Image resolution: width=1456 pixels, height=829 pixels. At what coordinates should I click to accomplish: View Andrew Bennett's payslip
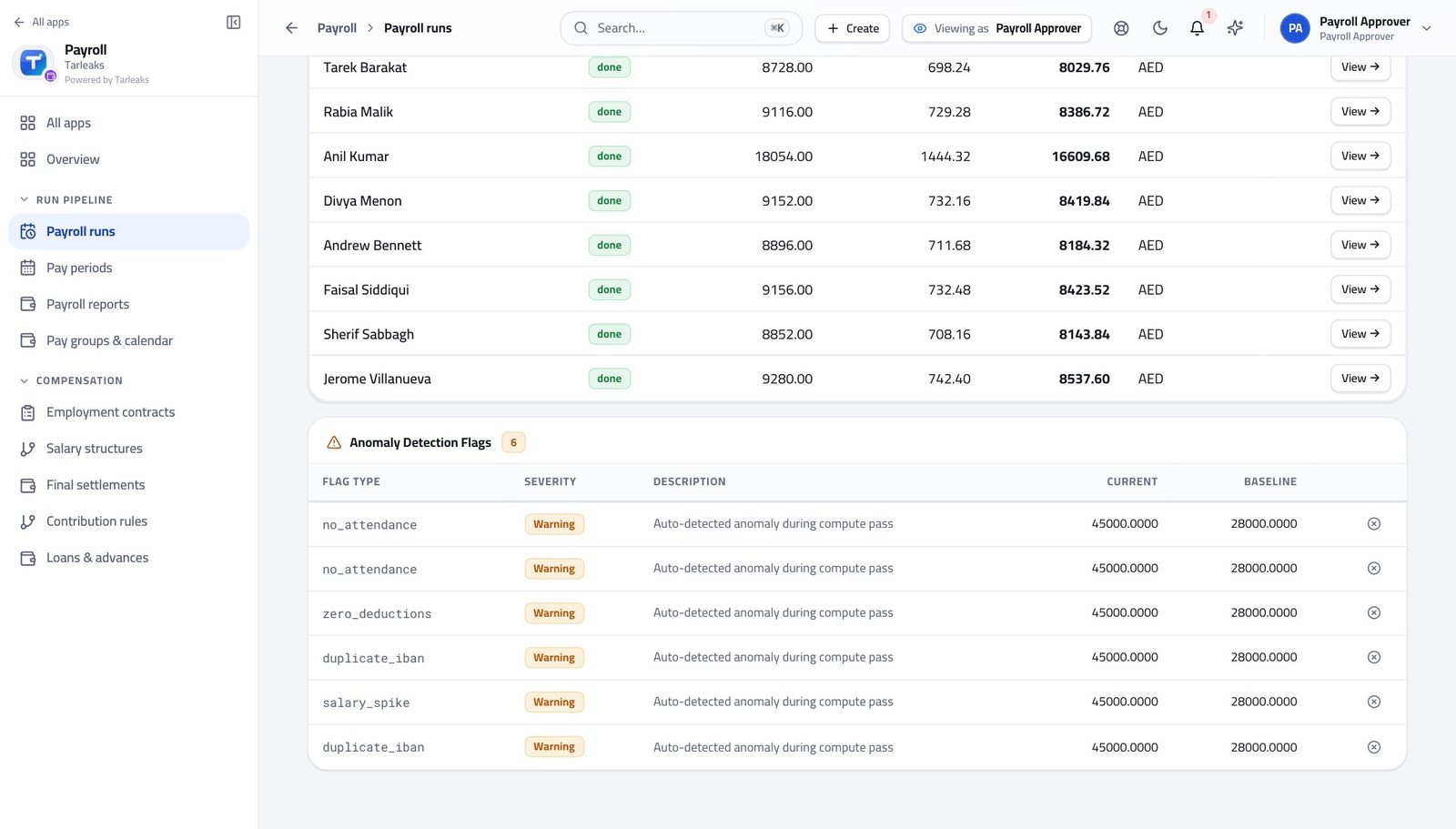pos(1360,246)
